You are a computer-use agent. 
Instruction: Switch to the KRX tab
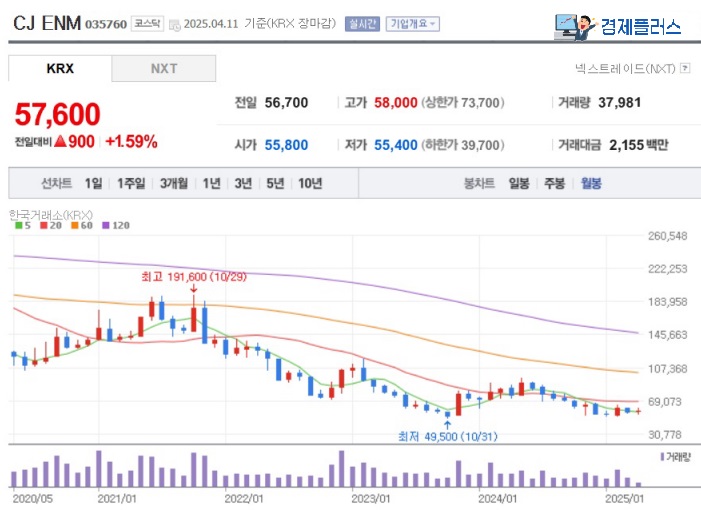point(60,68)
